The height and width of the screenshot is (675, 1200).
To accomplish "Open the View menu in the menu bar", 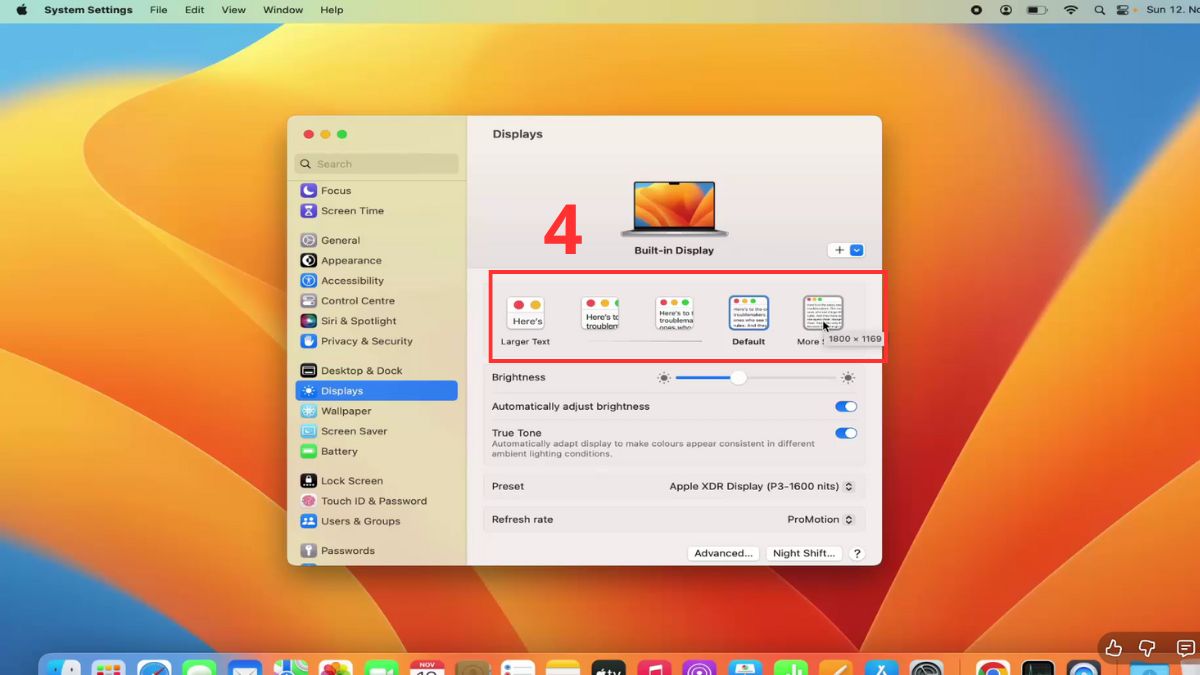I will coord(233,10).
